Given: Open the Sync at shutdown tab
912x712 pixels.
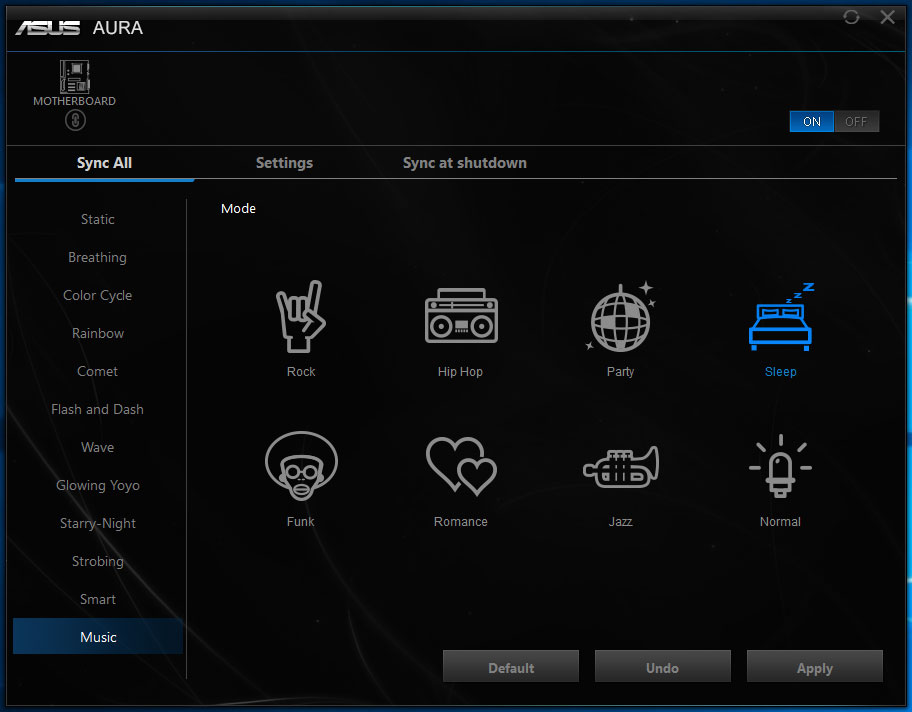Looking at the screenshot, I should [465, 163].
